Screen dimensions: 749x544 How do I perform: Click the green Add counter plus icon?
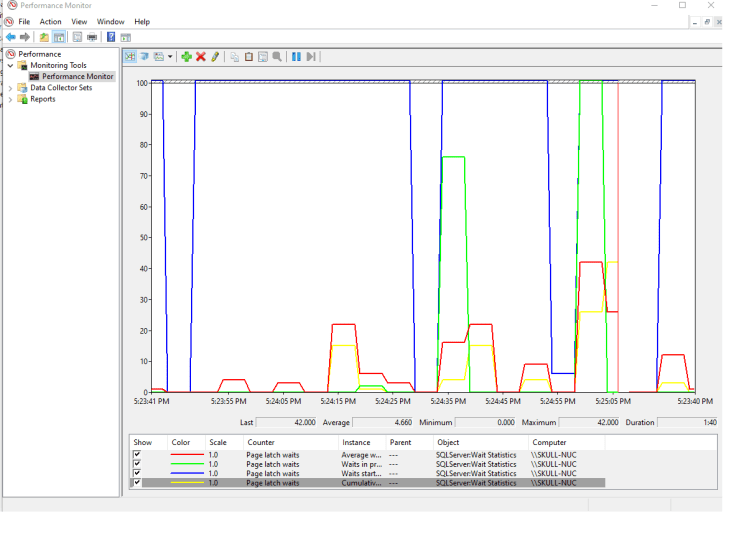(186, 57)
